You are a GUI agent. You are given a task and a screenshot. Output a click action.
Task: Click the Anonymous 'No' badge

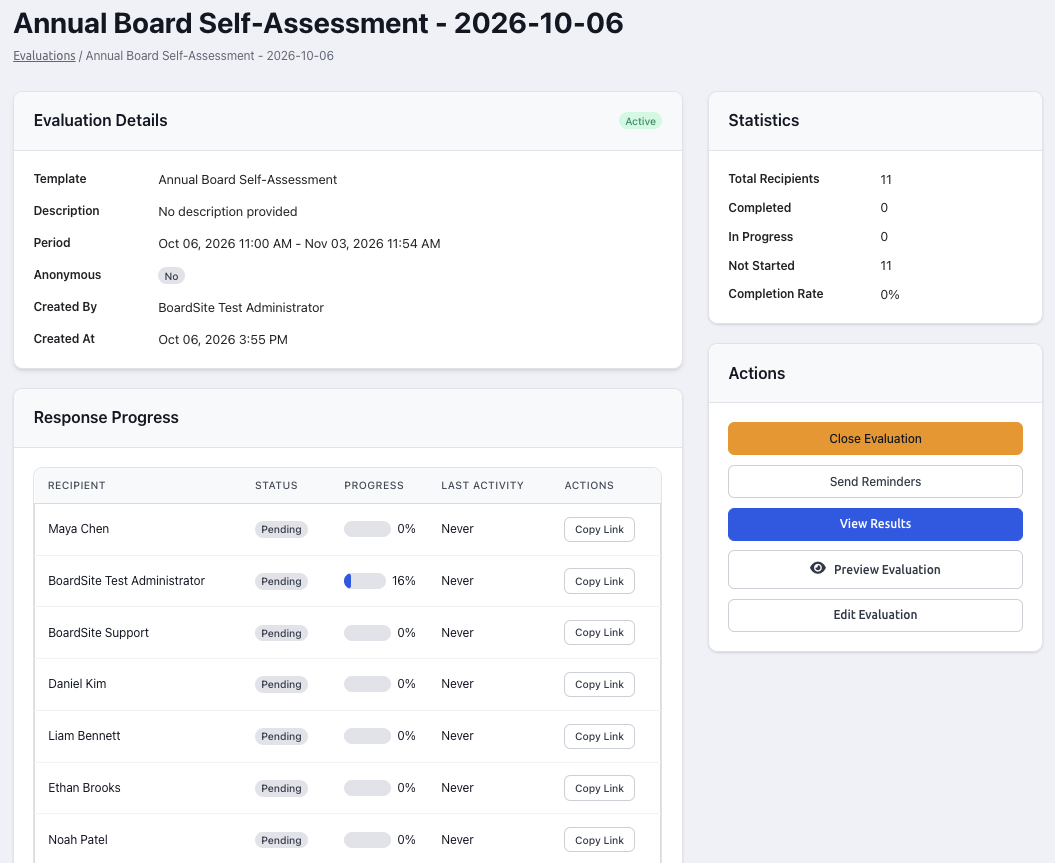(x=172, y=276)
